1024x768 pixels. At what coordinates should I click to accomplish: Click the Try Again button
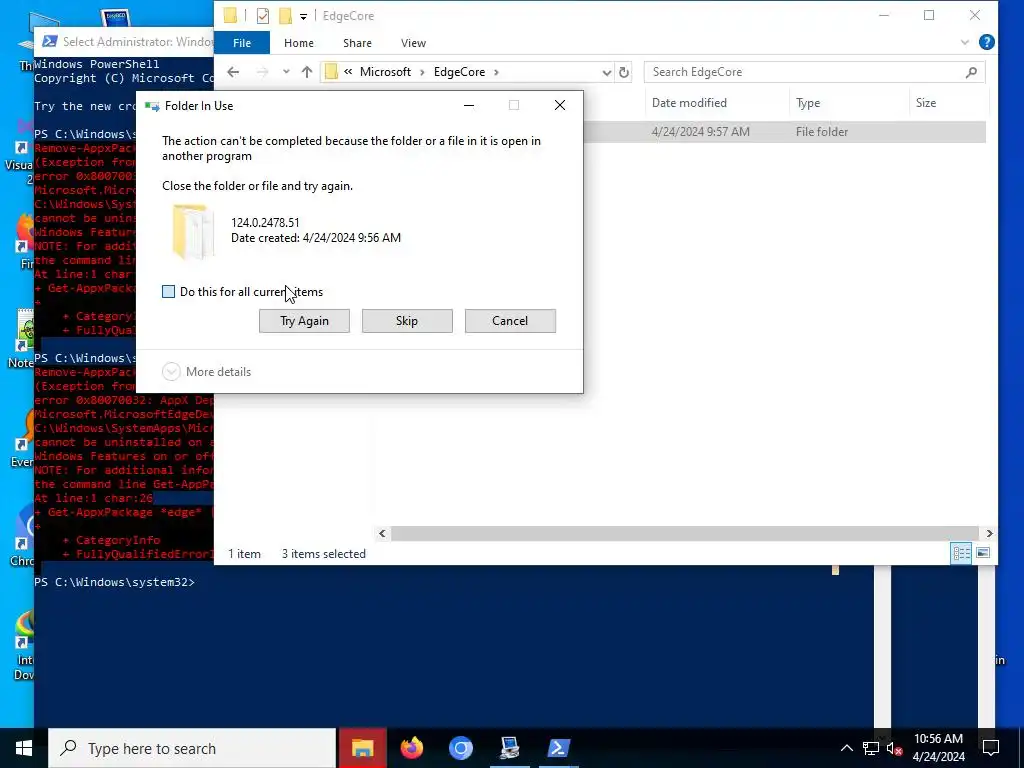pos(304,321)
